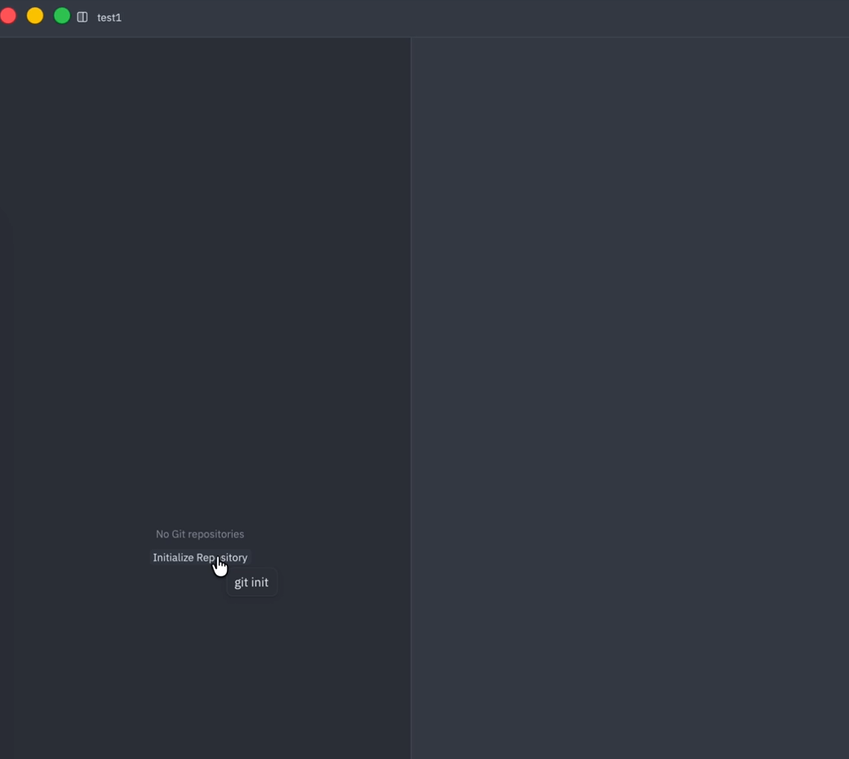Select the test1 project title
The image size is (849, 759).
[x=109, y=18]
